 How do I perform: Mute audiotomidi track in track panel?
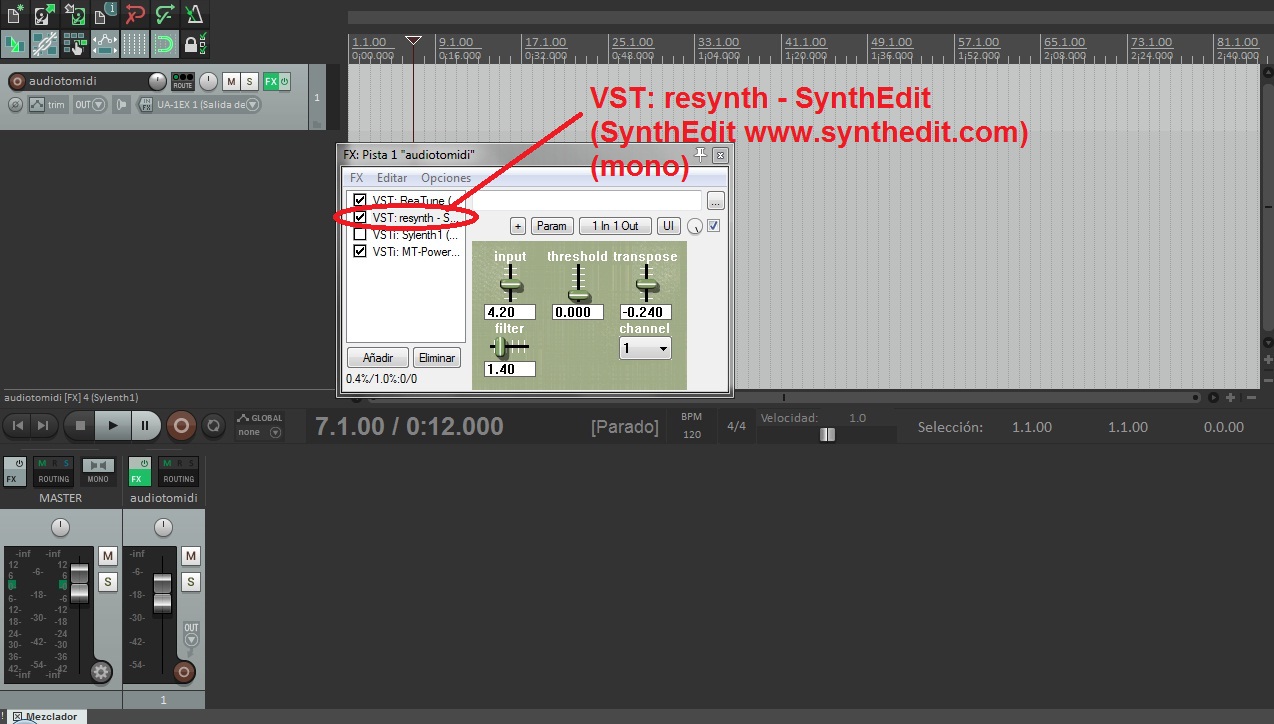click(x=231, y=82)
